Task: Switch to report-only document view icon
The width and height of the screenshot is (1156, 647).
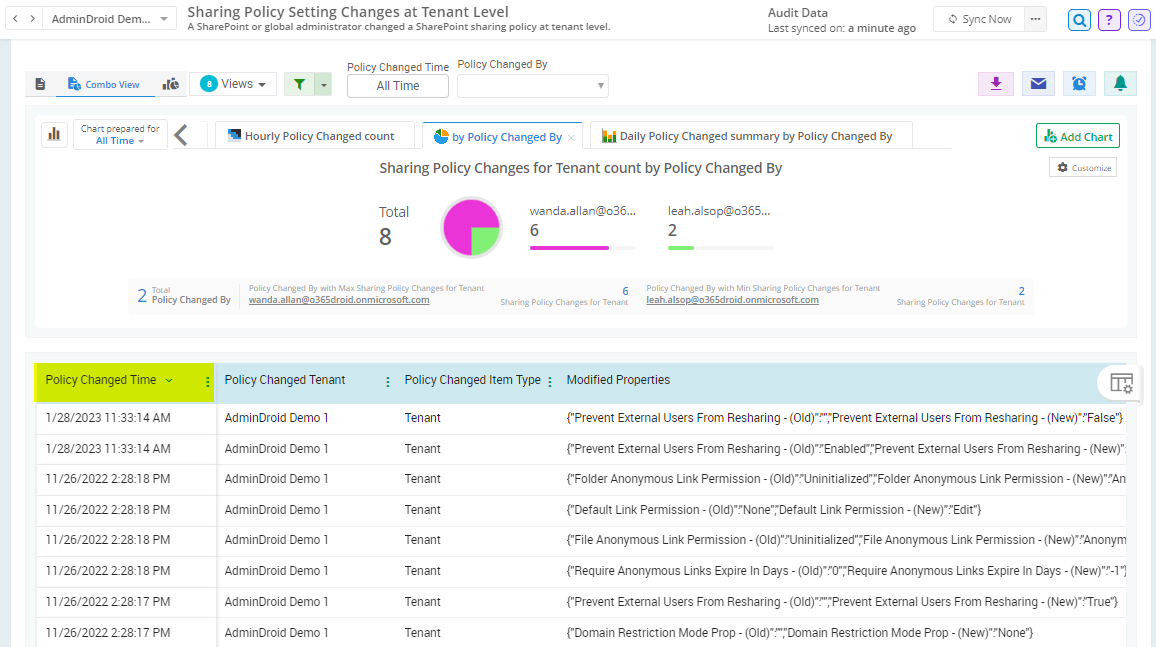Action: (x=40, y=84)
